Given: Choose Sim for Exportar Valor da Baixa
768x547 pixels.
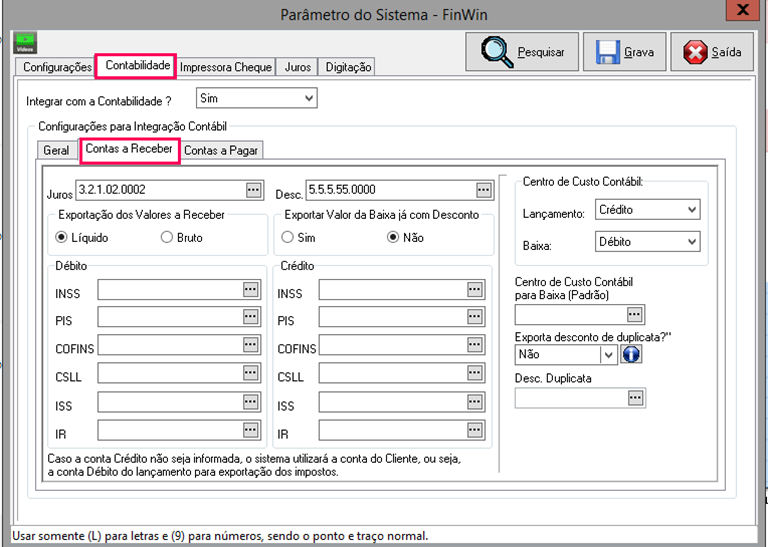Looking at the screenshot, I should 288,238.
